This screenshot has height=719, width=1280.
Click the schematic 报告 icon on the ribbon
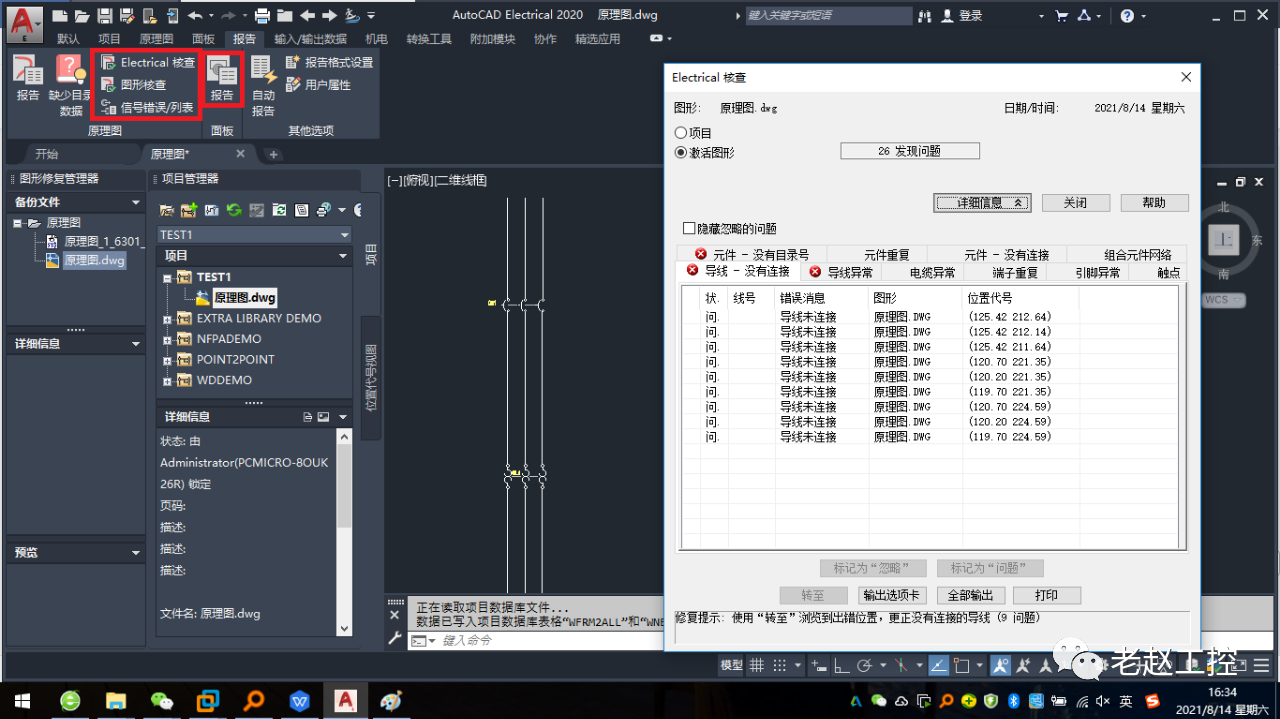coord(28,78)
